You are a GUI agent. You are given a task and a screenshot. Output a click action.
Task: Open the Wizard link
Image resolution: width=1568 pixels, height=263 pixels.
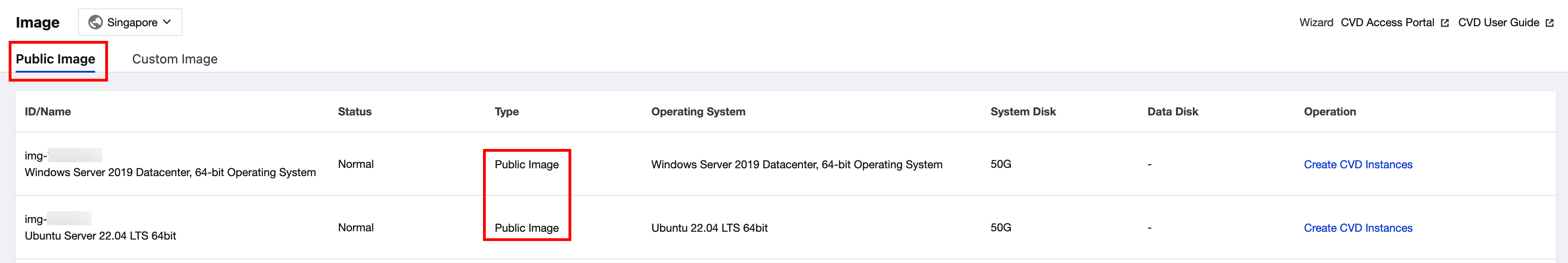[1316, 23]
